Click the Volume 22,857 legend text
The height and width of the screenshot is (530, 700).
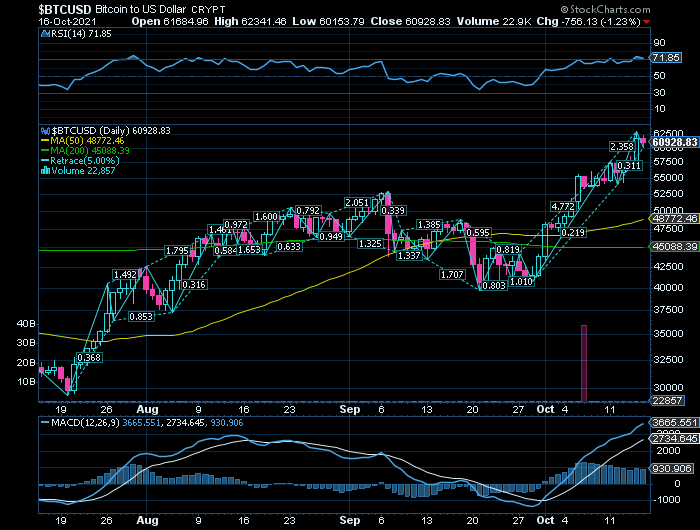[83, 171]
